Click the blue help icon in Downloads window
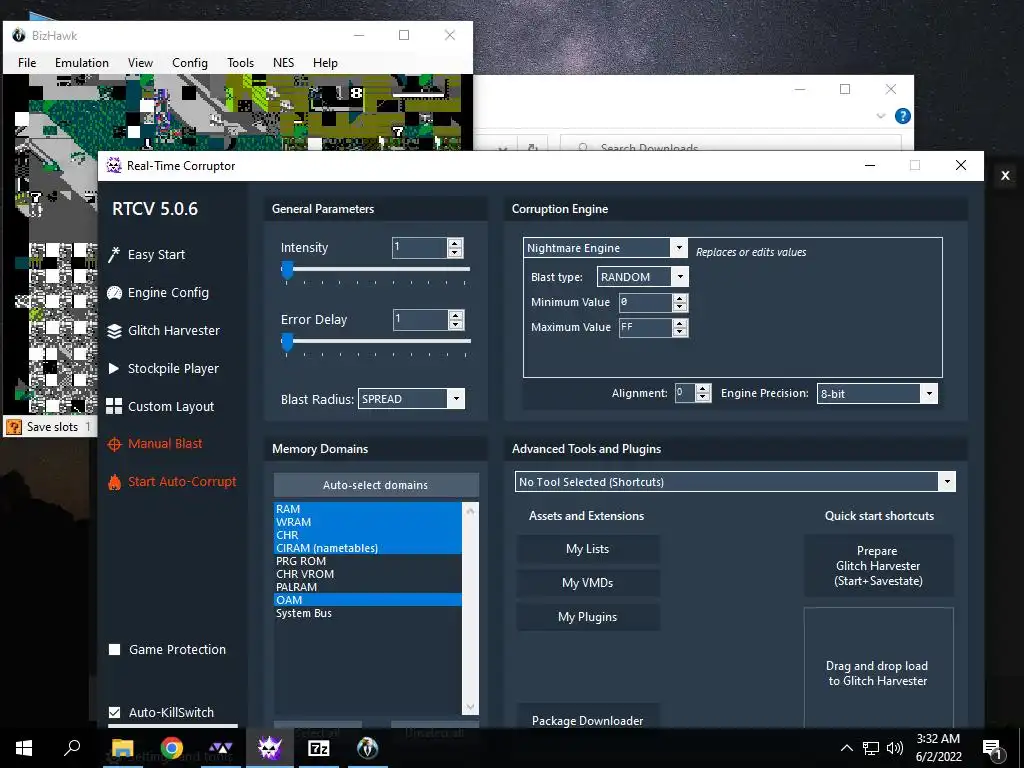 pyautogui.click(x=903, y=116)
